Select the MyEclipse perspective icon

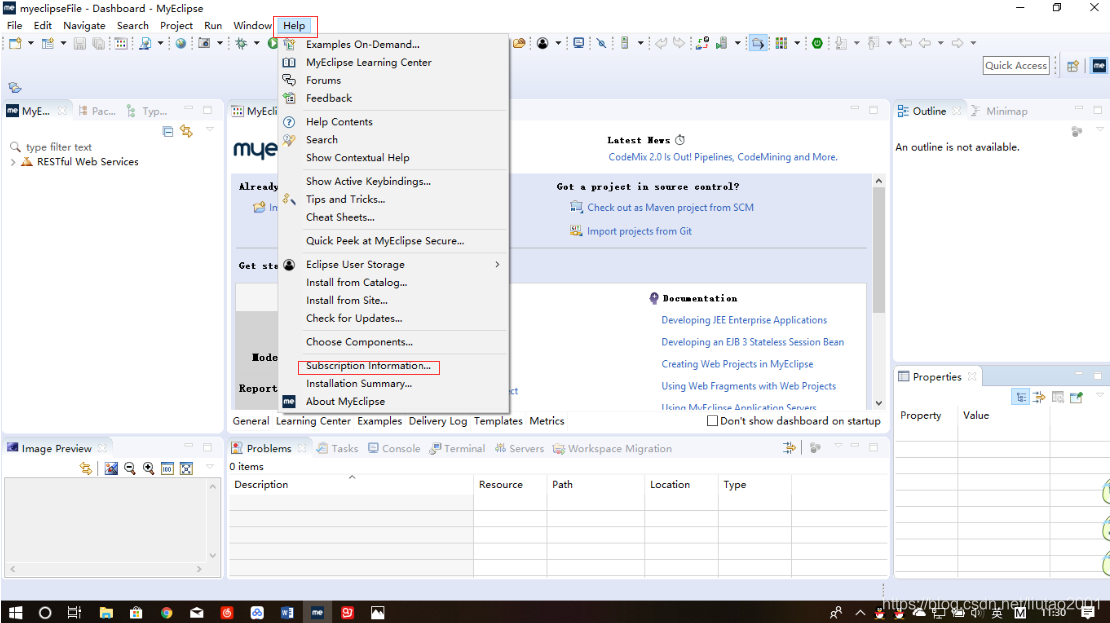tap(1099, 66)
